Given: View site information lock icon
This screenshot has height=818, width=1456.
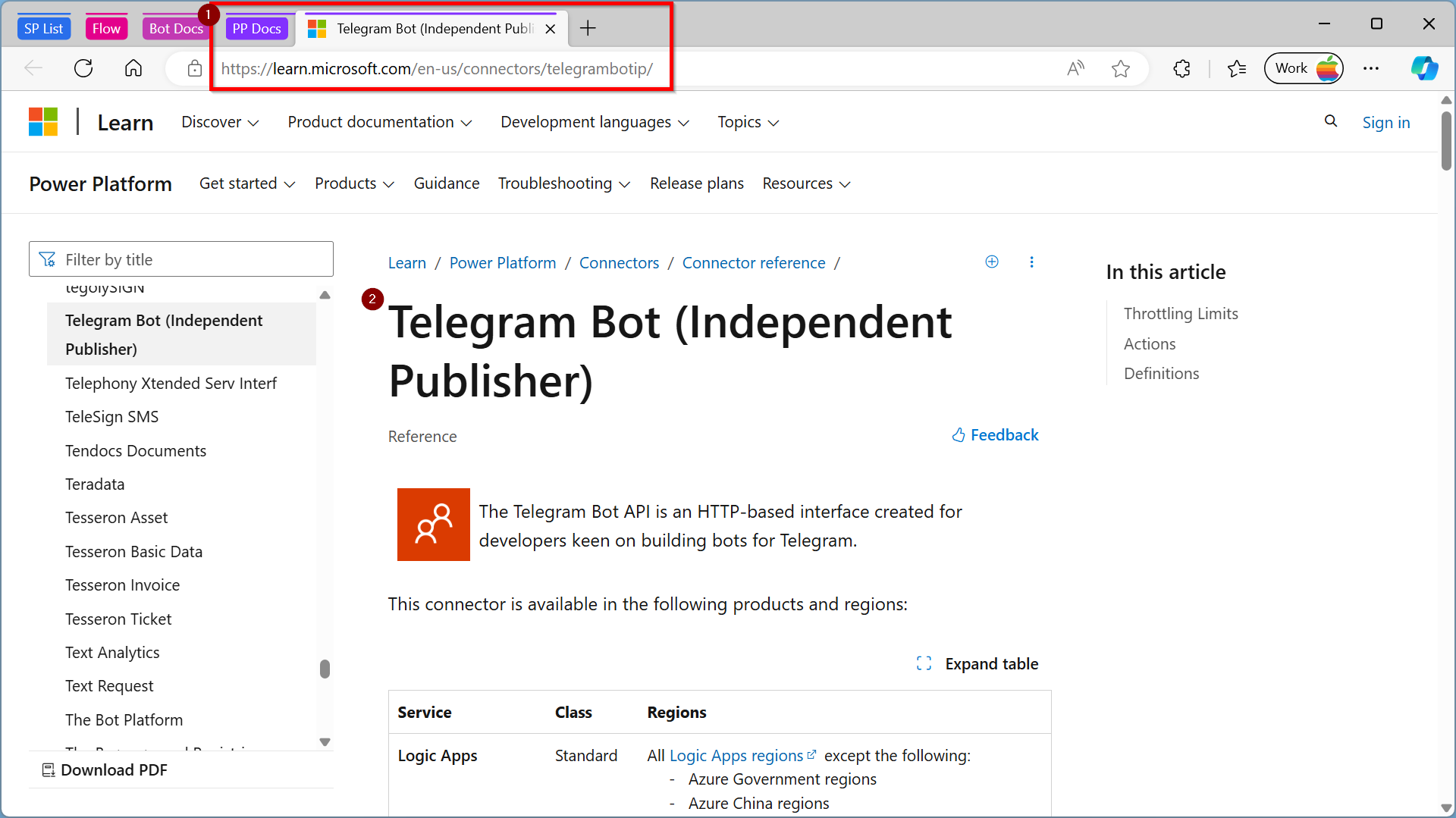Looking at the screenshot, I should pos(195,69).
